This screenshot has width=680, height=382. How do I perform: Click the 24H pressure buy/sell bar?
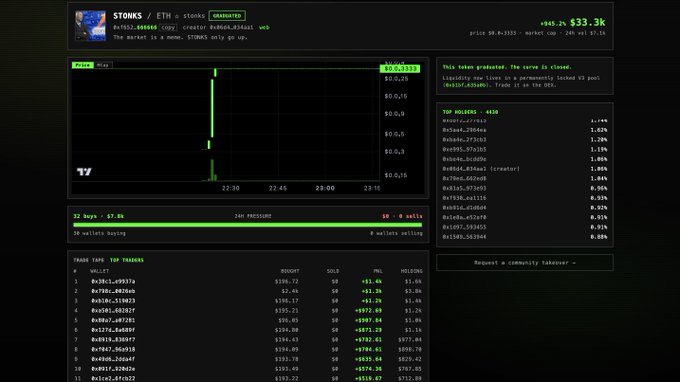248,225
